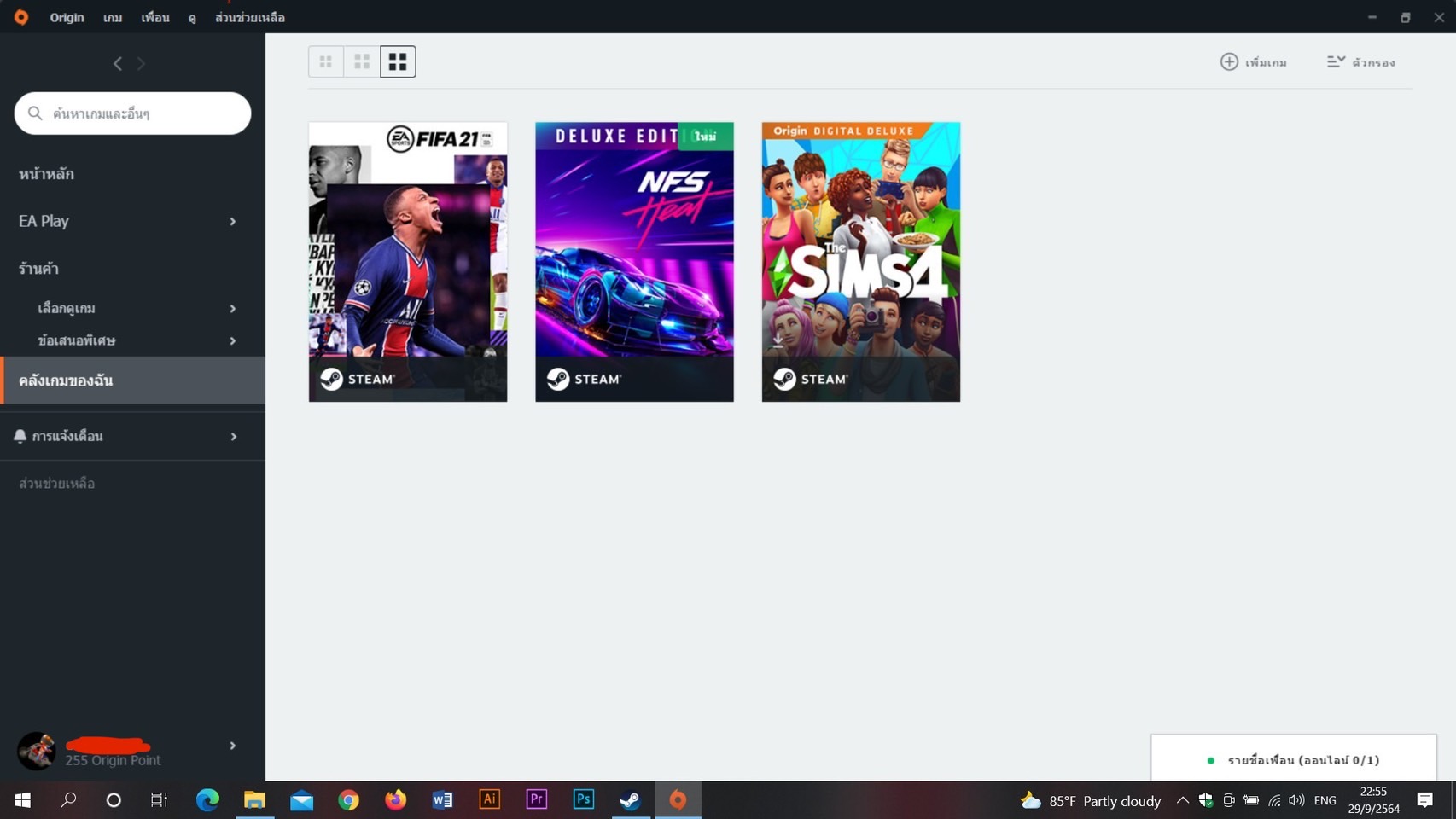Go forward with the right arrow
The height and width of the screenshot is (819, 1456).
[x=141, y=63]
